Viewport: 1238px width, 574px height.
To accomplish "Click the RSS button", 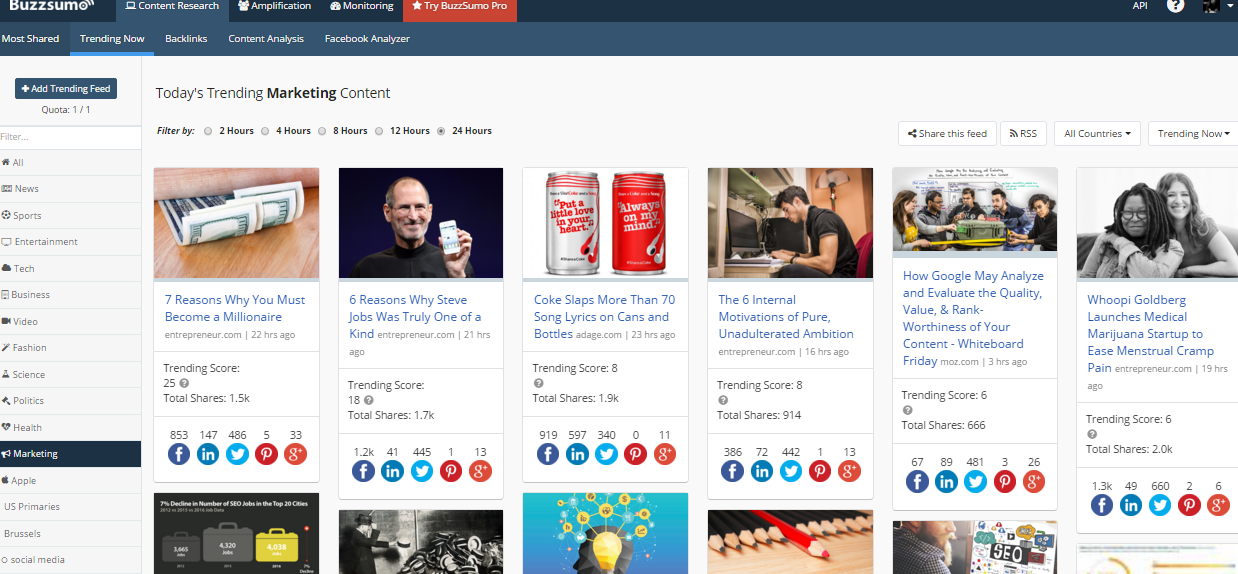I will point(1023,133).
